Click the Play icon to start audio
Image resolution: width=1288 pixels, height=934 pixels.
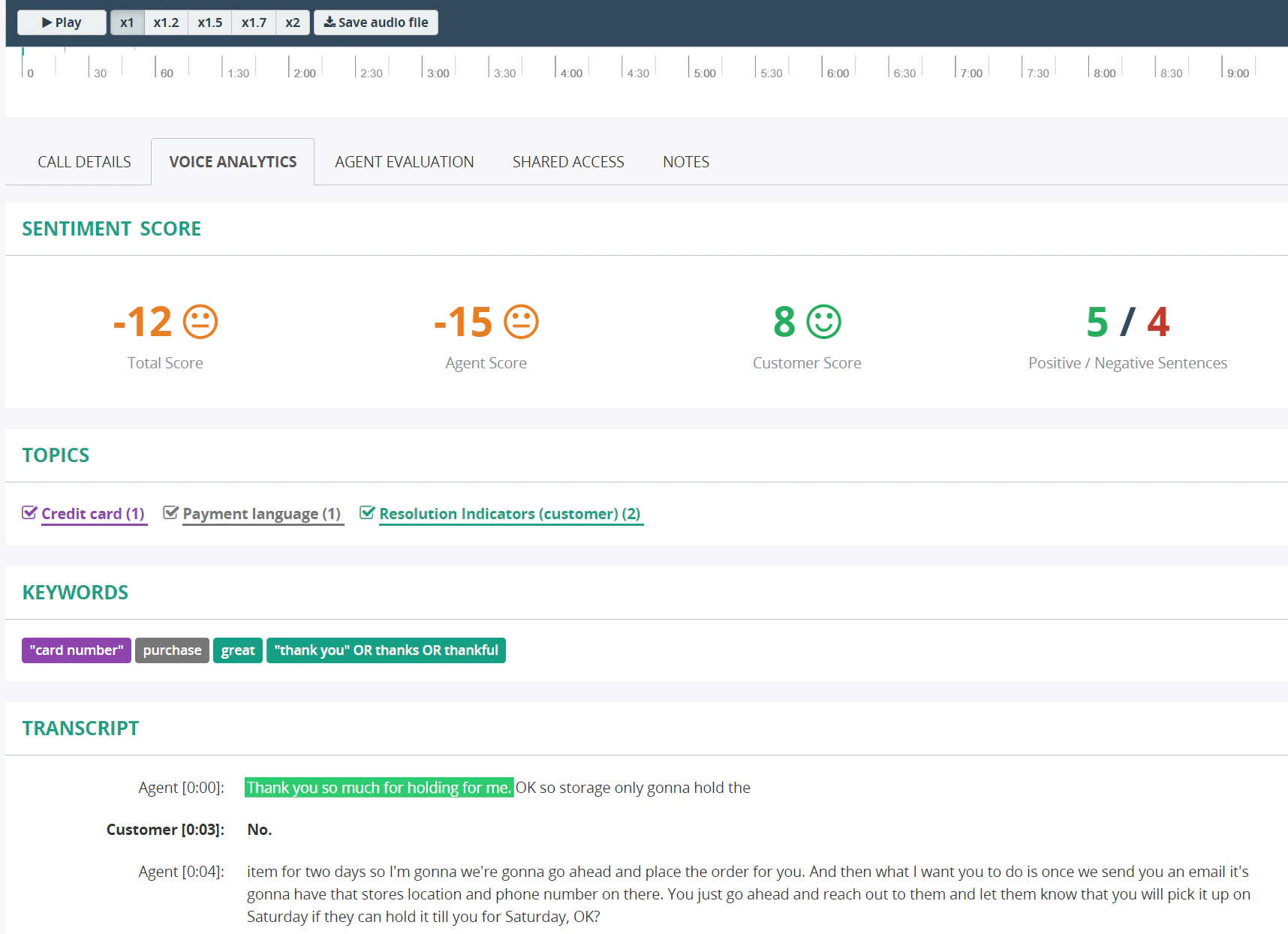[x=47, y=22]
